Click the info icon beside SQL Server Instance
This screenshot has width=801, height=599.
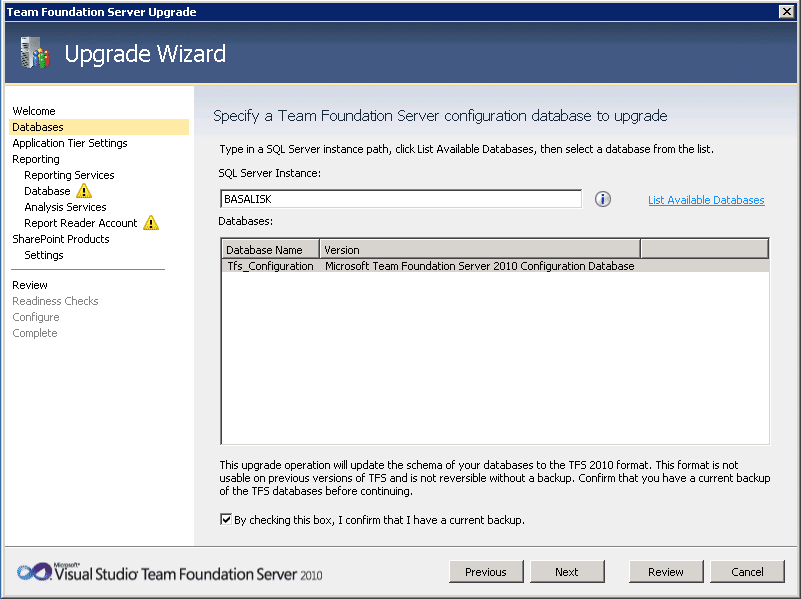(x=603, y=199)
